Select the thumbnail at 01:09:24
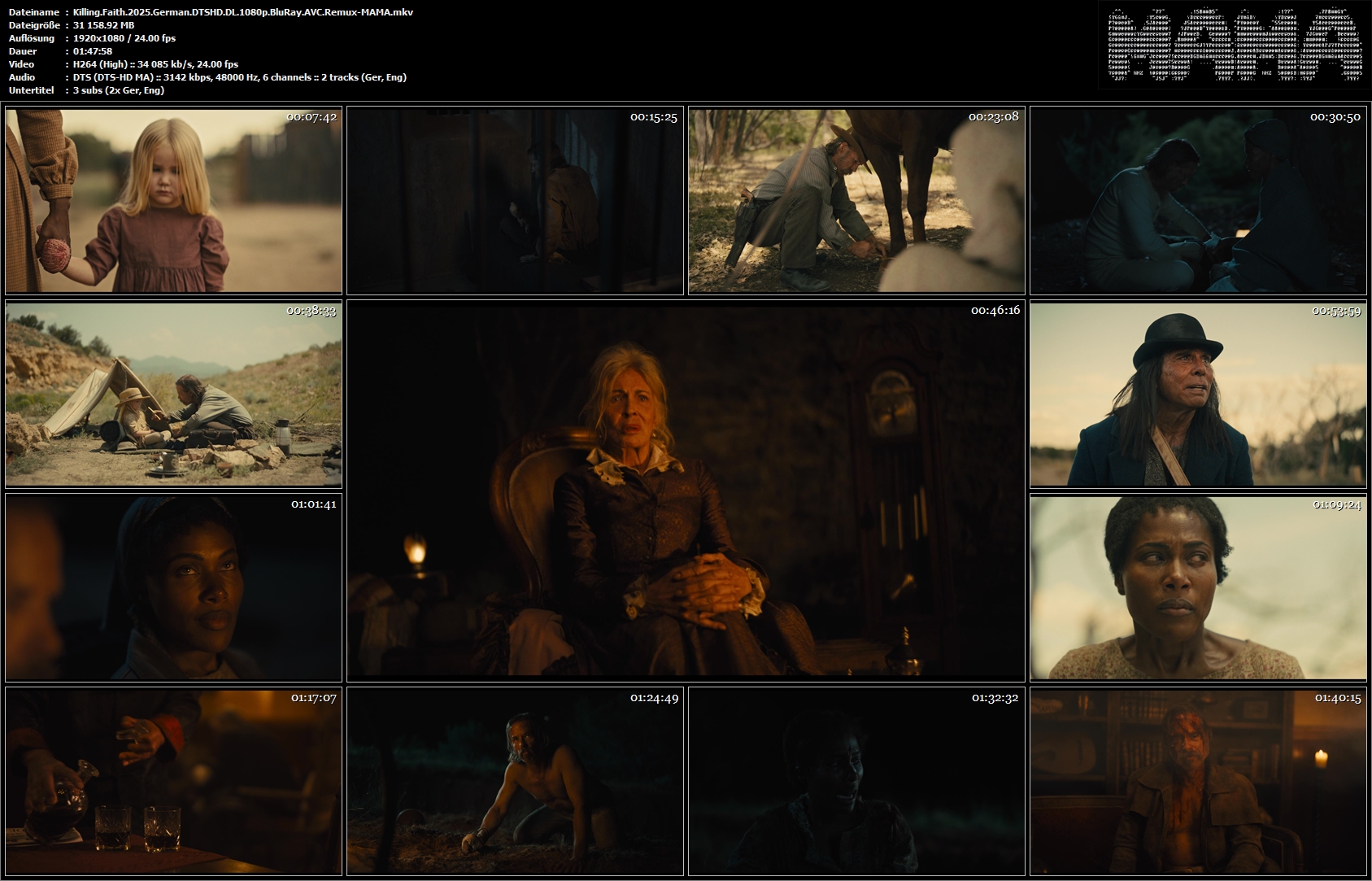Screen dimensions: 1372x881 tap(1198, 587)
